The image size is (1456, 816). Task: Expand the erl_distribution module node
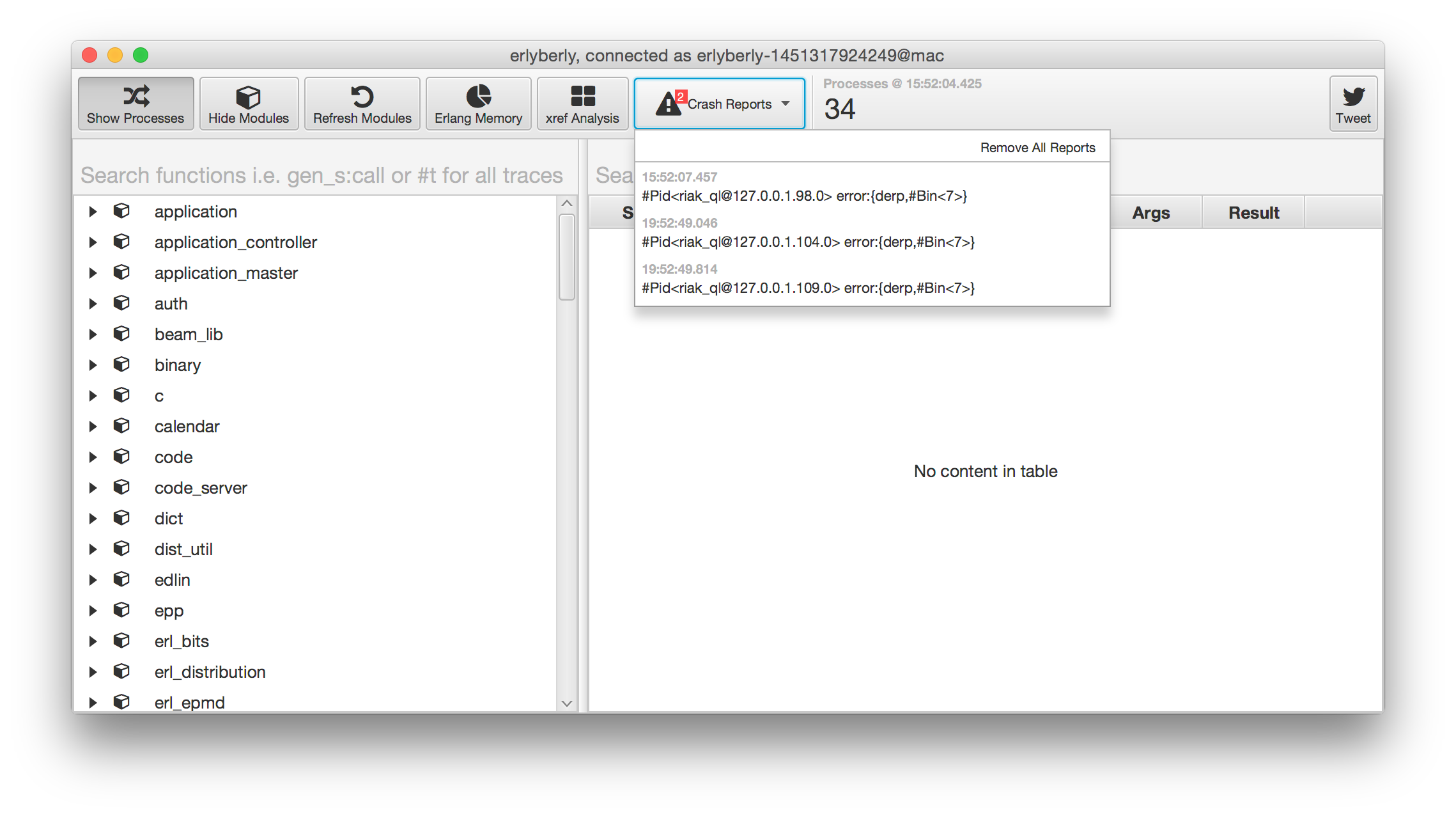93,672
